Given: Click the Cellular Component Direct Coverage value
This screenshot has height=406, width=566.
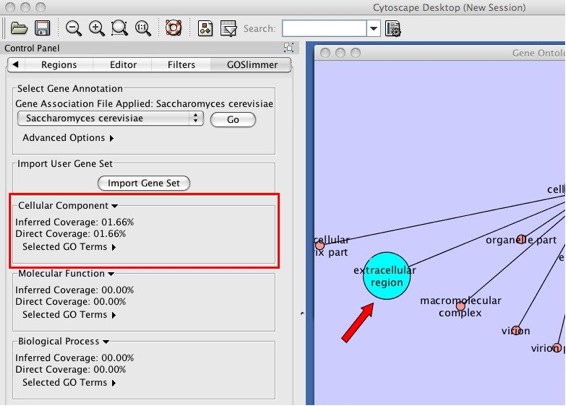Looking at the screenshot, I should (x=110, y=234).
